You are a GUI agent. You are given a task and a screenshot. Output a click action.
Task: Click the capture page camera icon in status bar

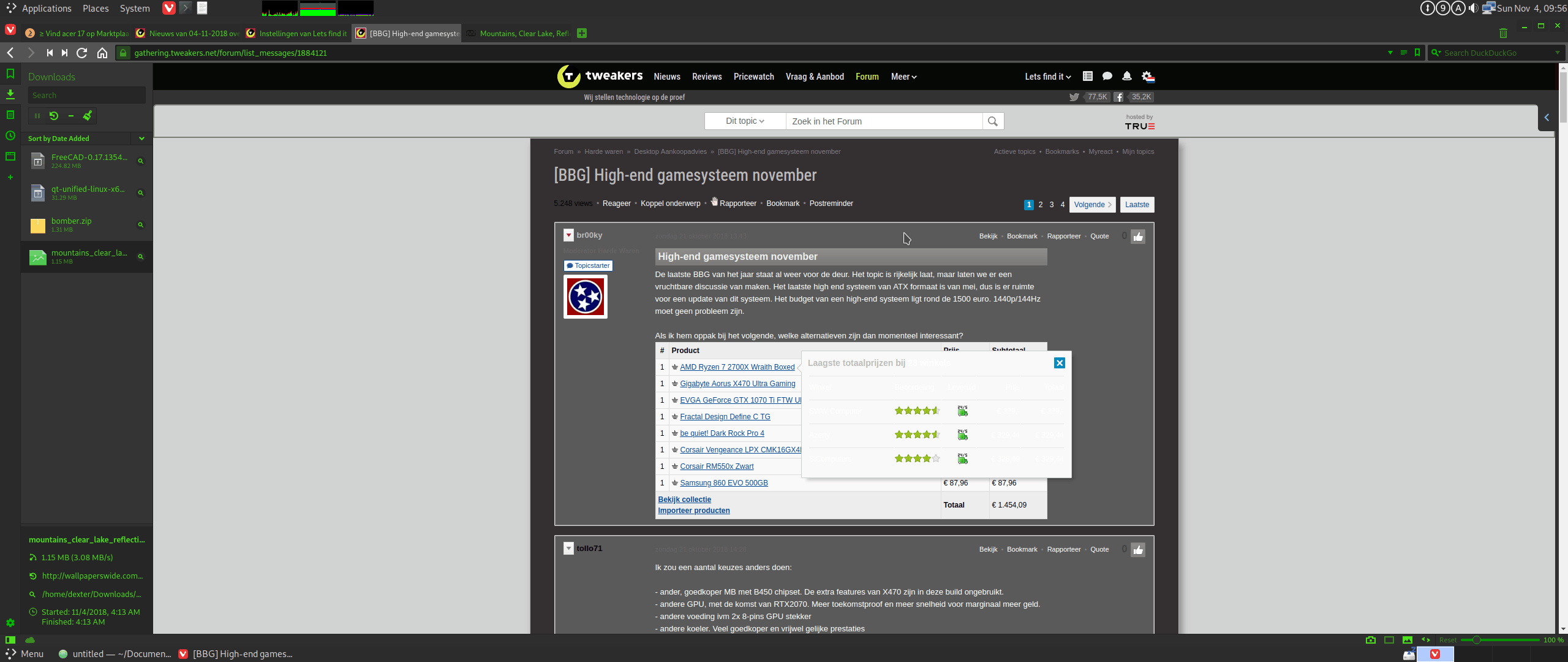tap(1371, 640)
